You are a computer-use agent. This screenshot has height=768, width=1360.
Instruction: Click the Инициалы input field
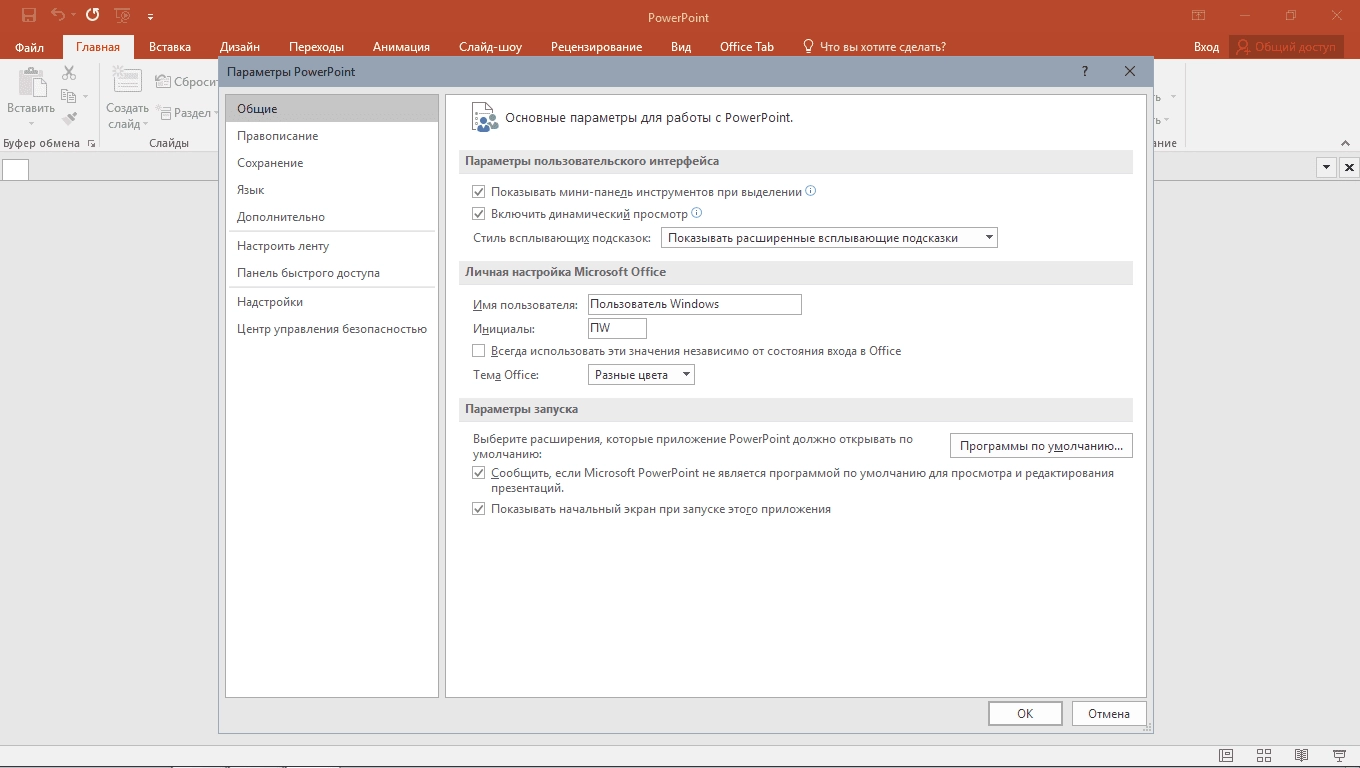point(617,328)
